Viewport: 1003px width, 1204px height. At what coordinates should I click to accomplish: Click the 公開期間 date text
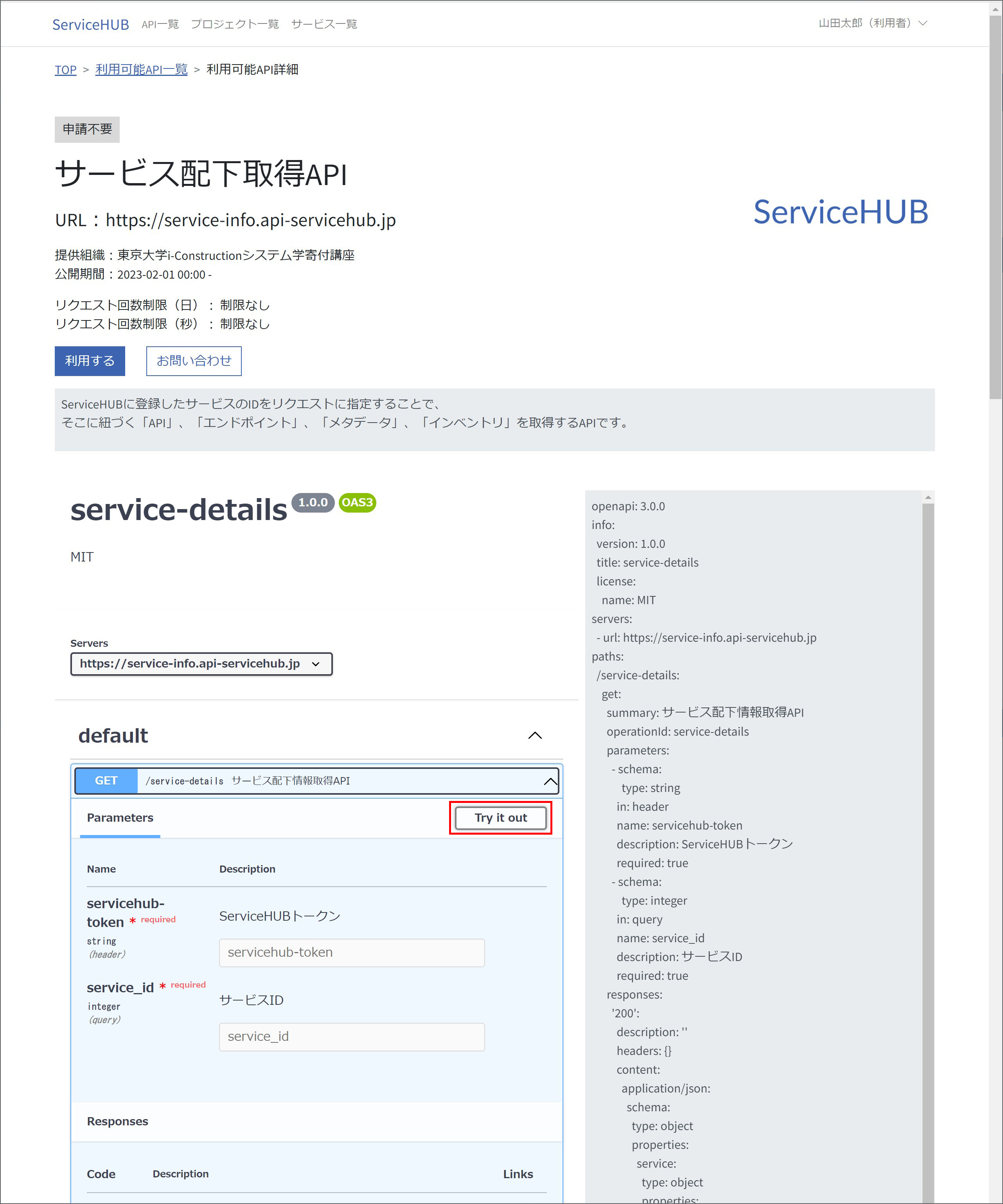click(x=133, y=274)
